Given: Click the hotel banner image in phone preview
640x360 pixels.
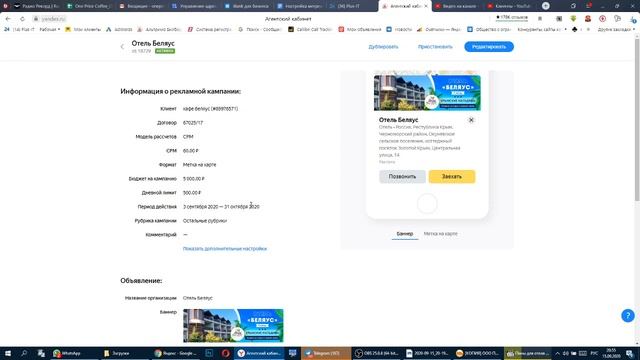Looking at the screenshot, I should click(x=427, y=93).
